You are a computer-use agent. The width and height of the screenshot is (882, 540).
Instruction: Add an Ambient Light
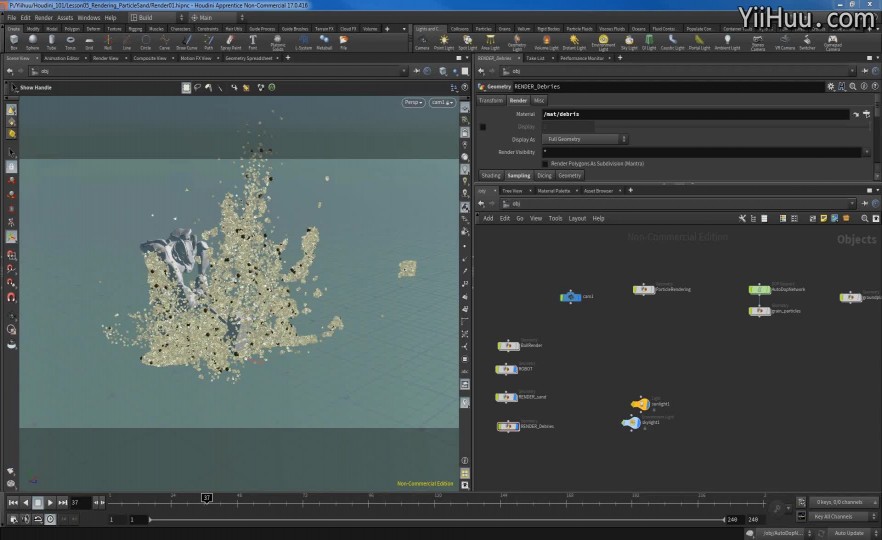(x=727, y=42)
